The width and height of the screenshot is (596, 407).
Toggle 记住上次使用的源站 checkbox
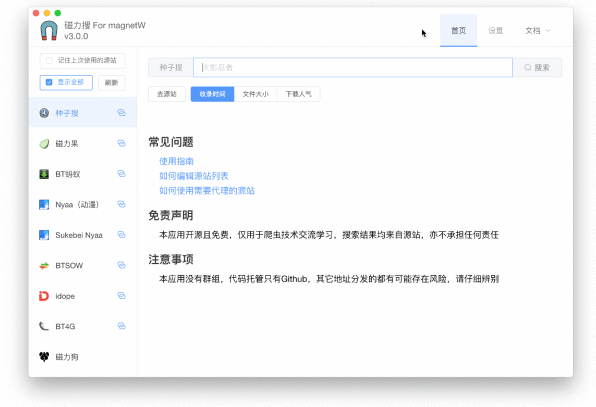(x=49, y=60)
